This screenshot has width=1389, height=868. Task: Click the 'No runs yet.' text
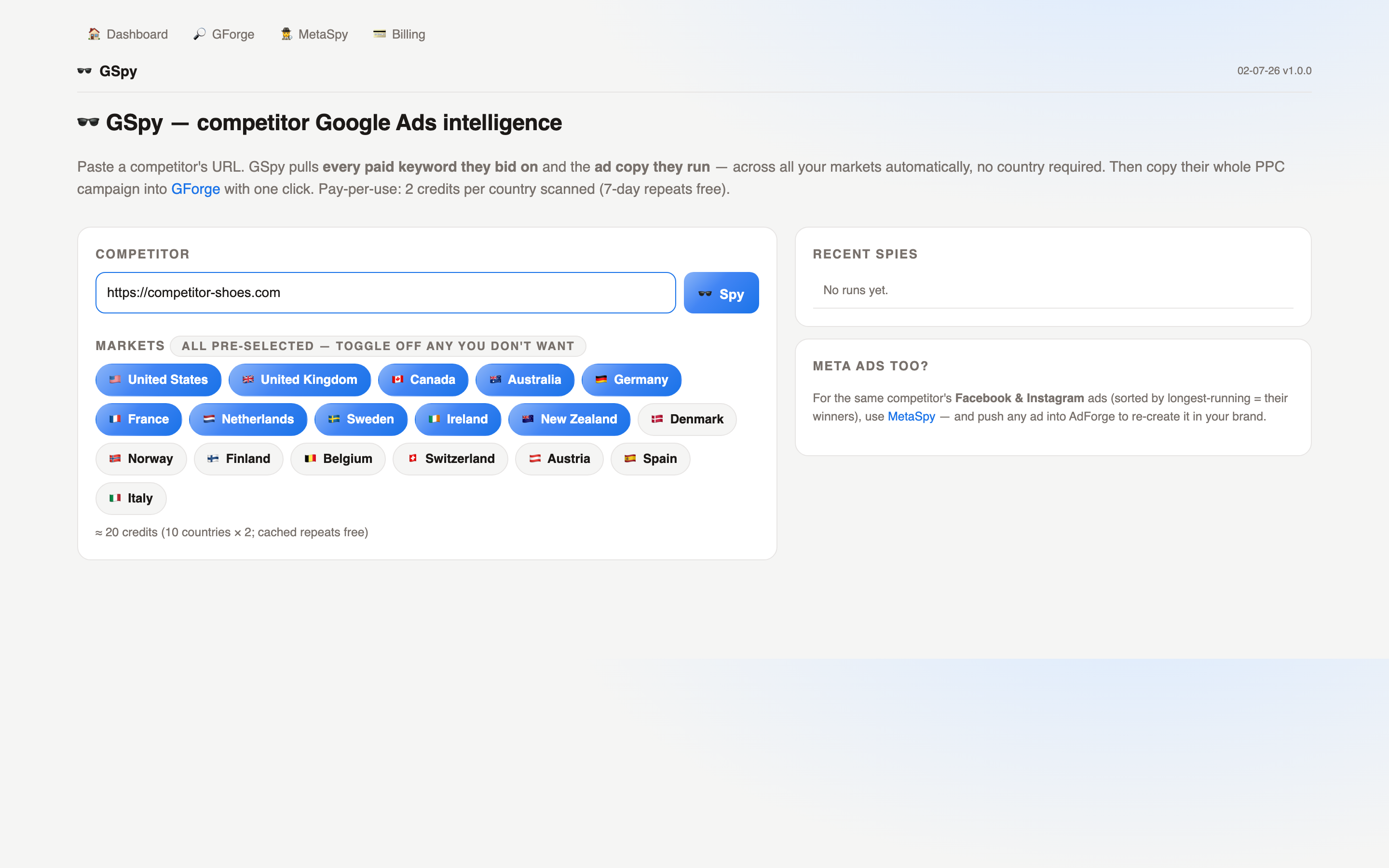(x=855, y=290)
